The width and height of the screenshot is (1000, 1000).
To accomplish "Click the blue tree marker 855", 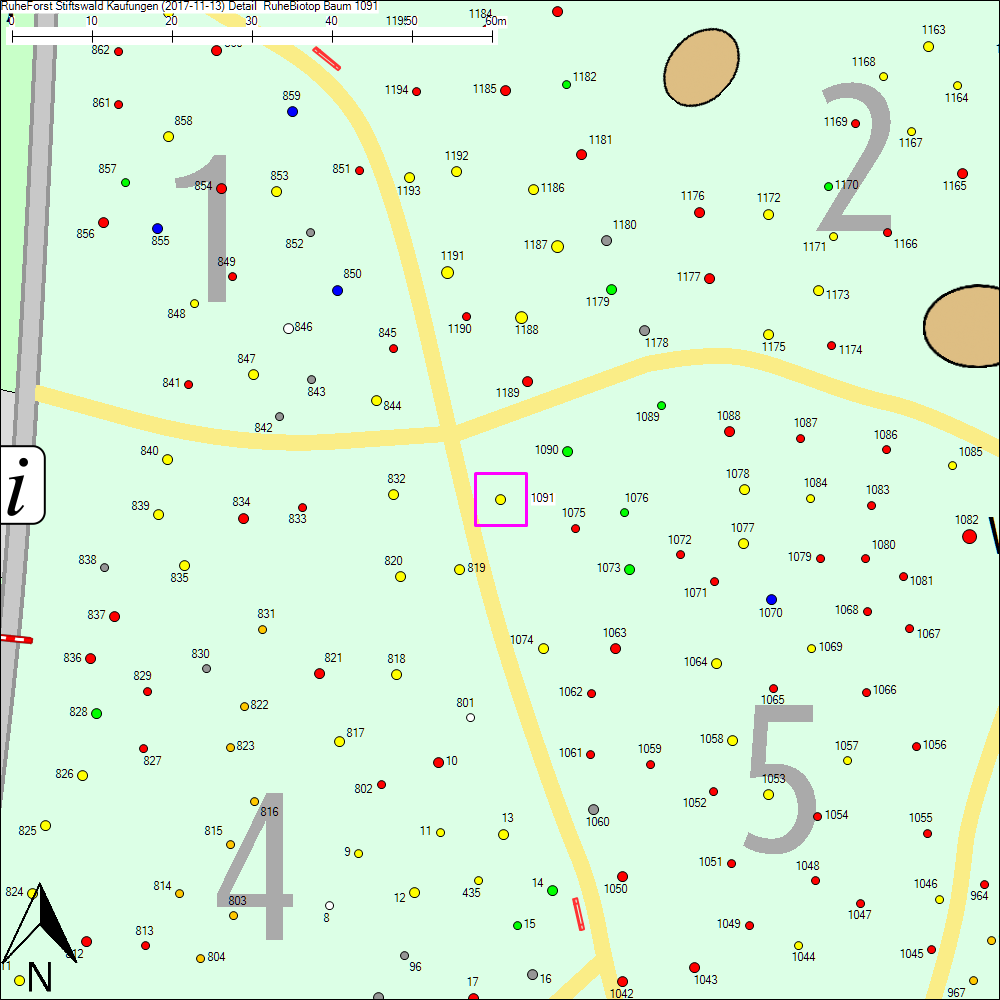I will click(x=158, y=228).
